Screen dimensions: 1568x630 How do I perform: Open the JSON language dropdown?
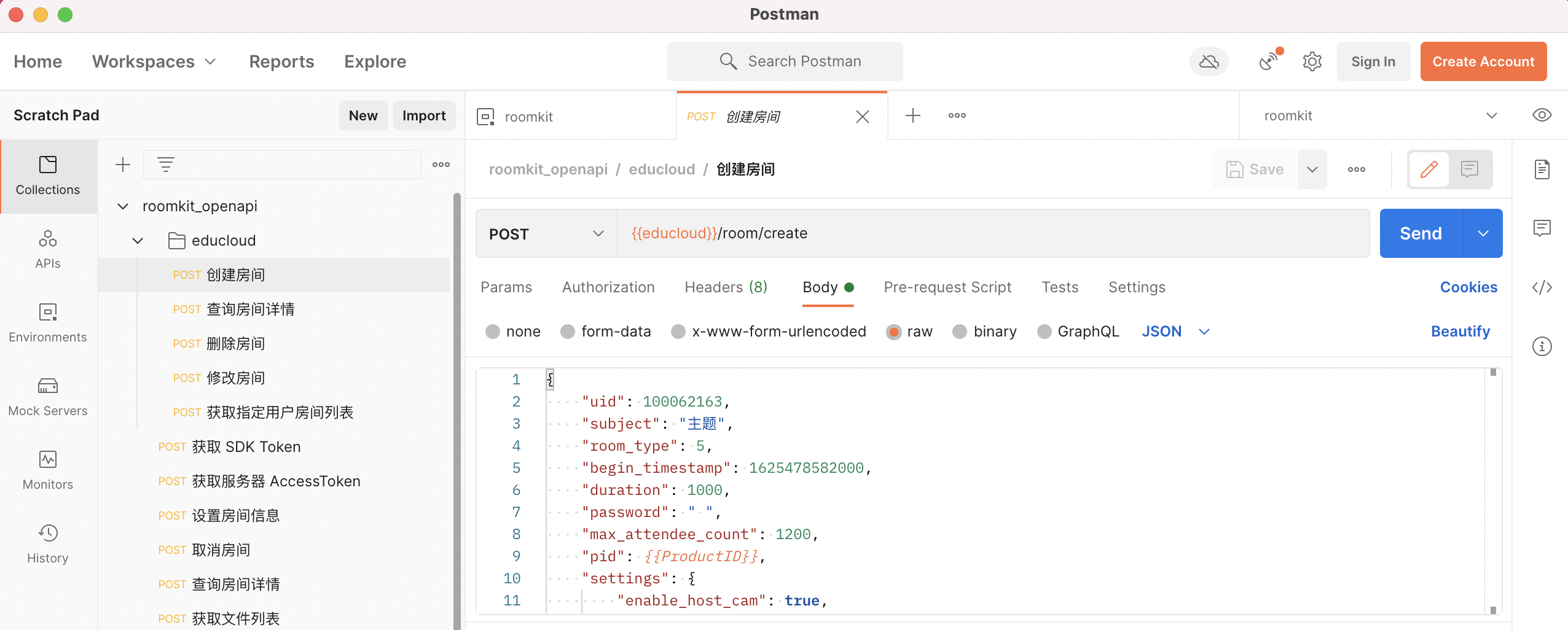(1174, 331)
